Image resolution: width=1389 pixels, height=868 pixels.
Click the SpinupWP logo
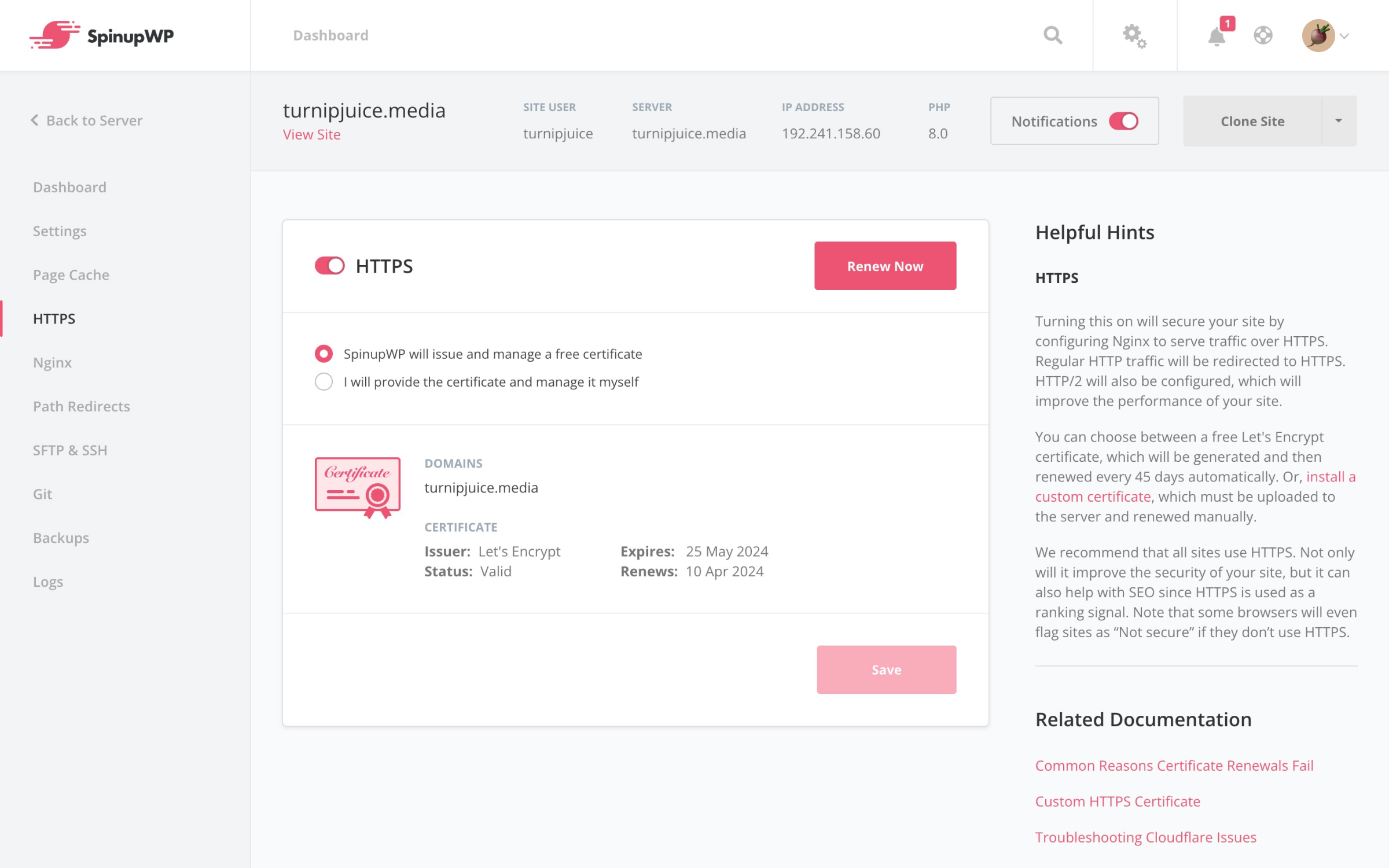click(x=101, y=35)
